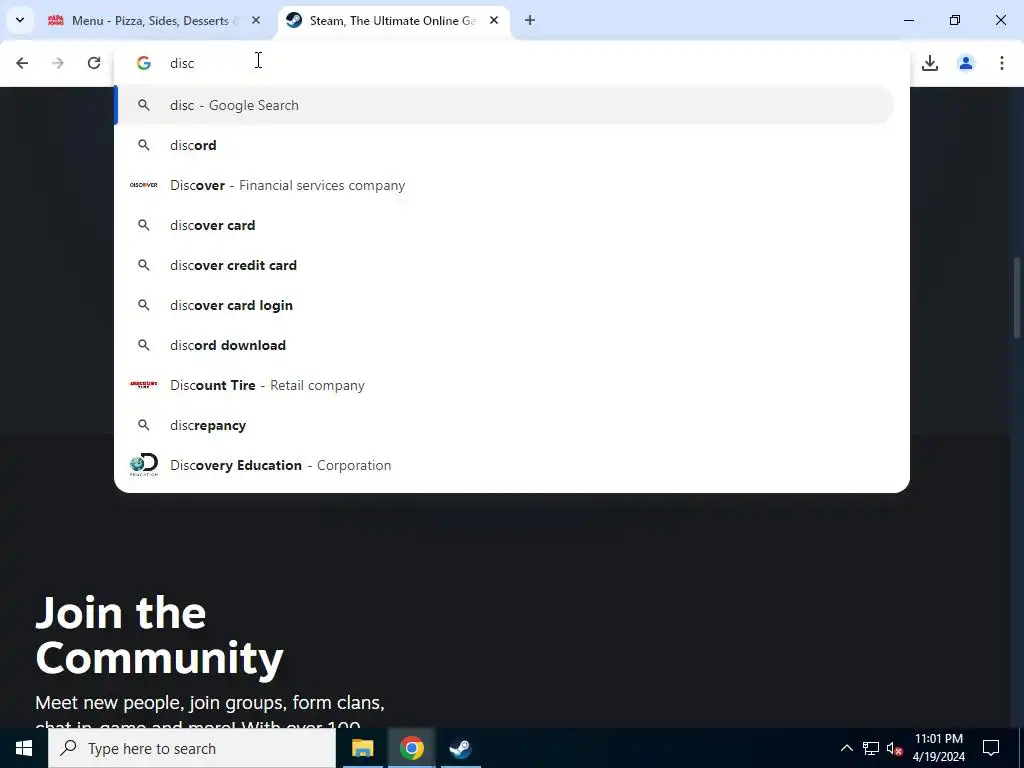Click the Google logo in the address bar
The height and width of the screenshot is (768, 1024).
[144, 63]
